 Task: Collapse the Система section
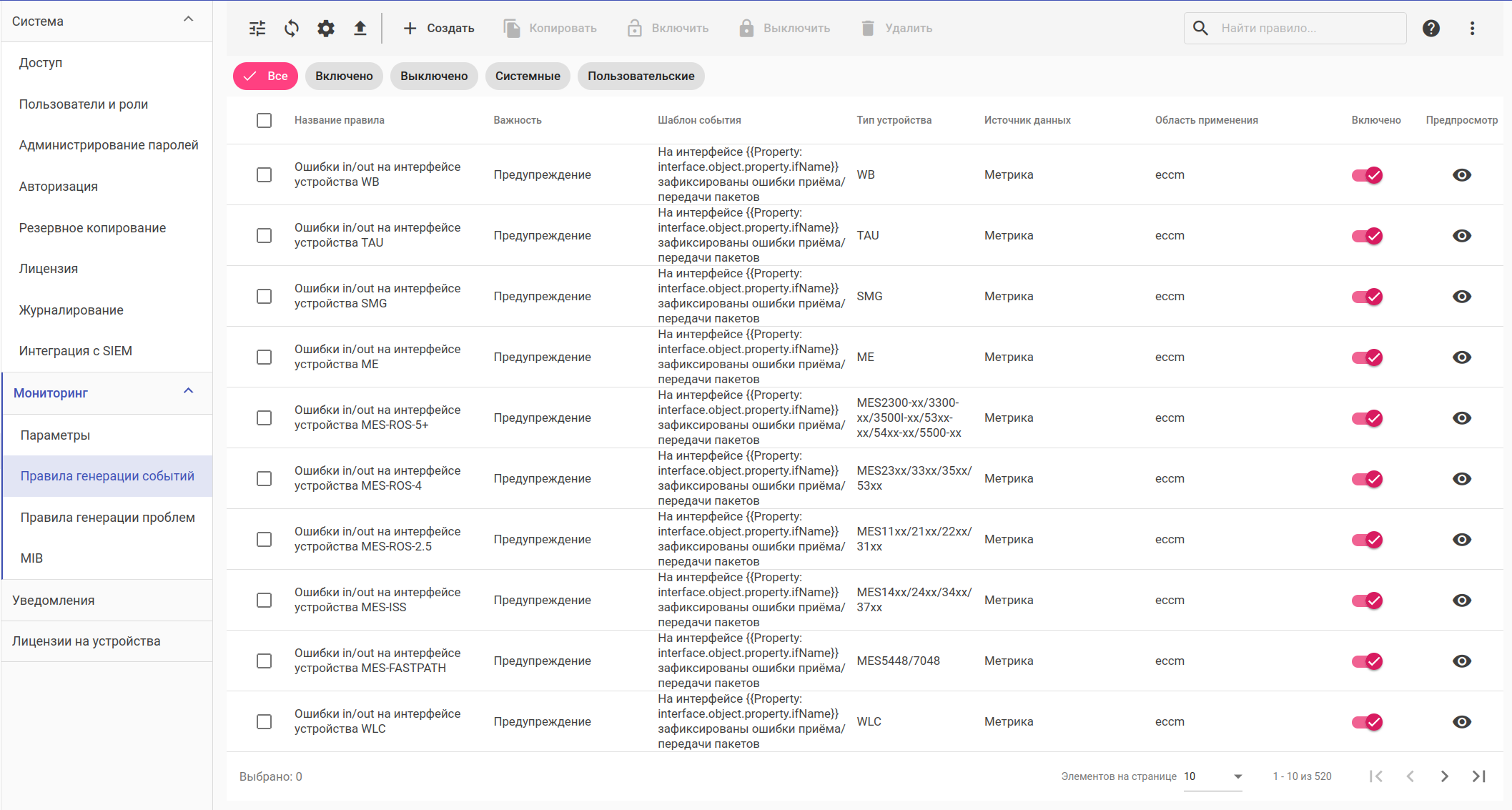[x=188, y=20]
